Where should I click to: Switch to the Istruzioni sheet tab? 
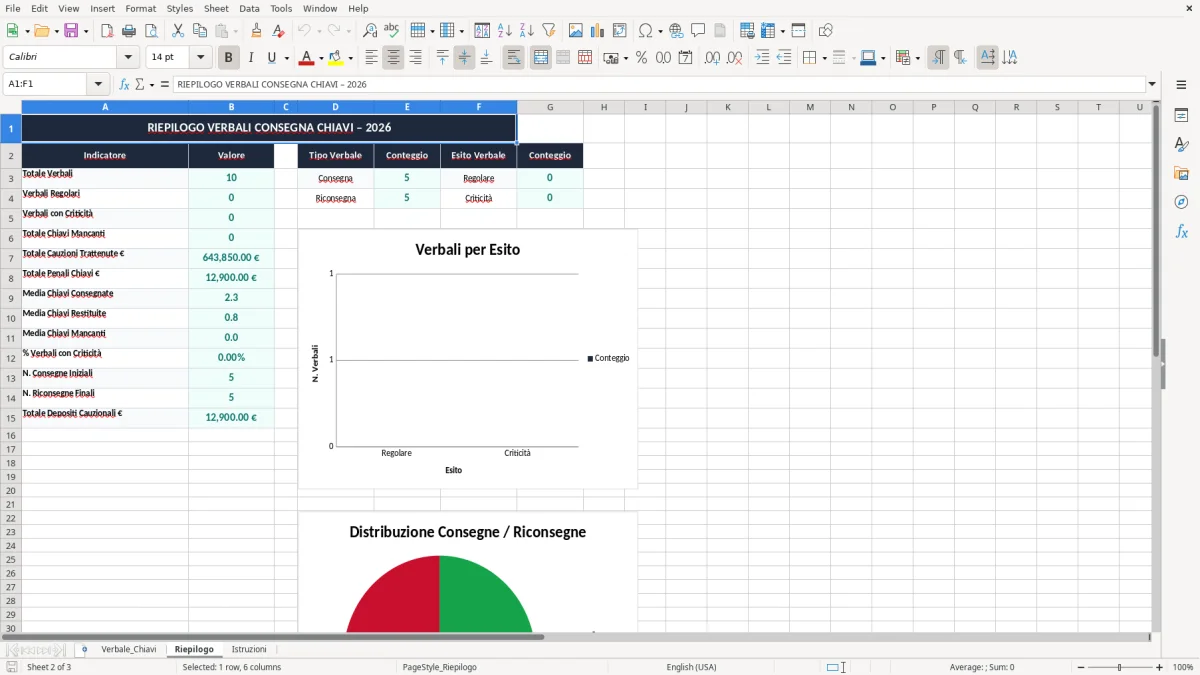[249, 649]
